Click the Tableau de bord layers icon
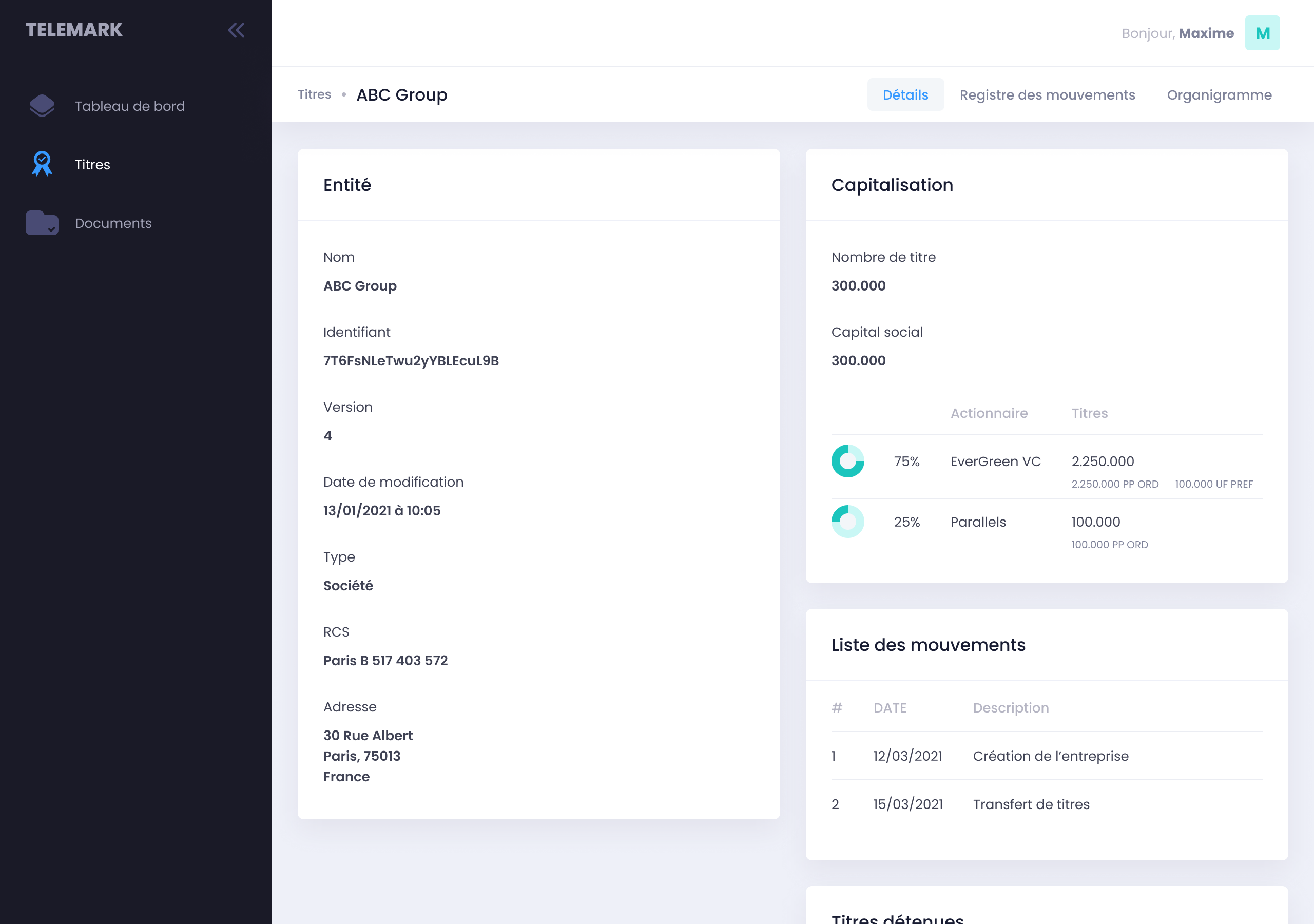The image size is (1314, 924). (42, 106)
